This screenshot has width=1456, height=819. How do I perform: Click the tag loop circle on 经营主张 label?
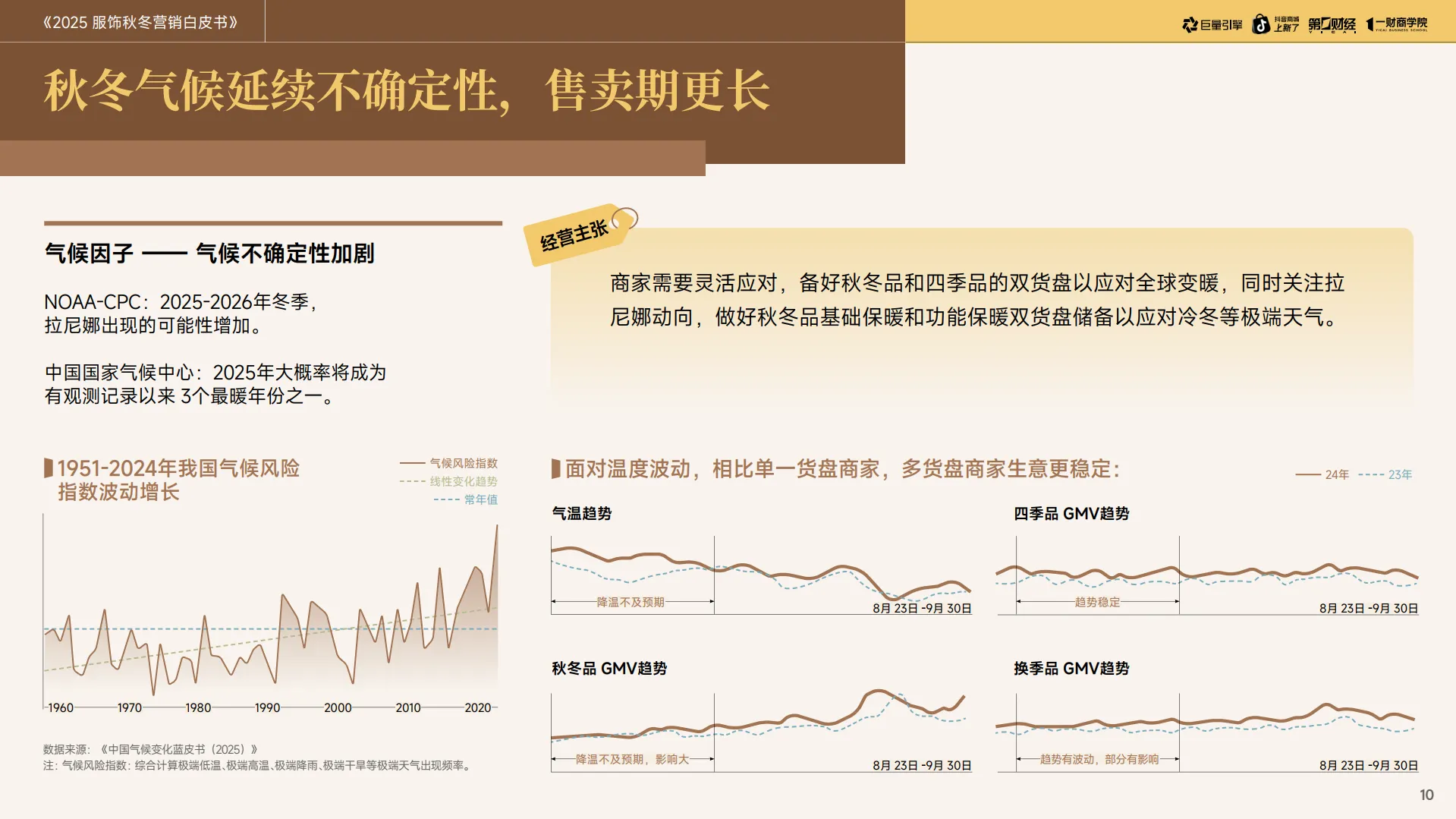pyautogui.click(x=625, y=218)
